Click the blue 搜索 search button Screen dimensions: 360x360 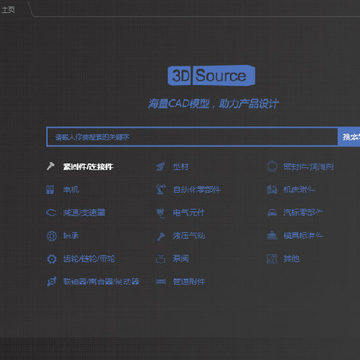click(x=349, y=137)
